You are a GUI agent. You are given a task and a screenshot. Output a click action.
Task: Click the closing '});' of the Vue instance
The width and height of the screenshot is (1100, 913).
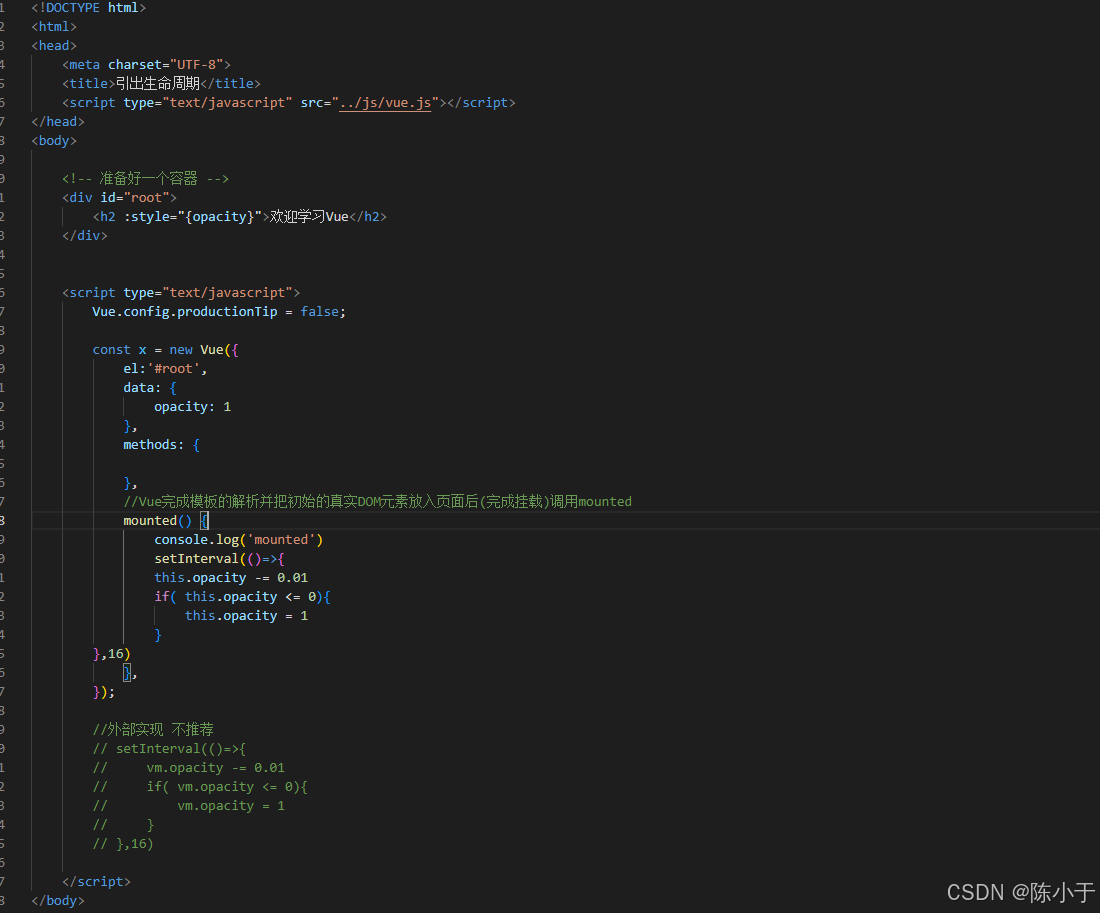(104, 691)
